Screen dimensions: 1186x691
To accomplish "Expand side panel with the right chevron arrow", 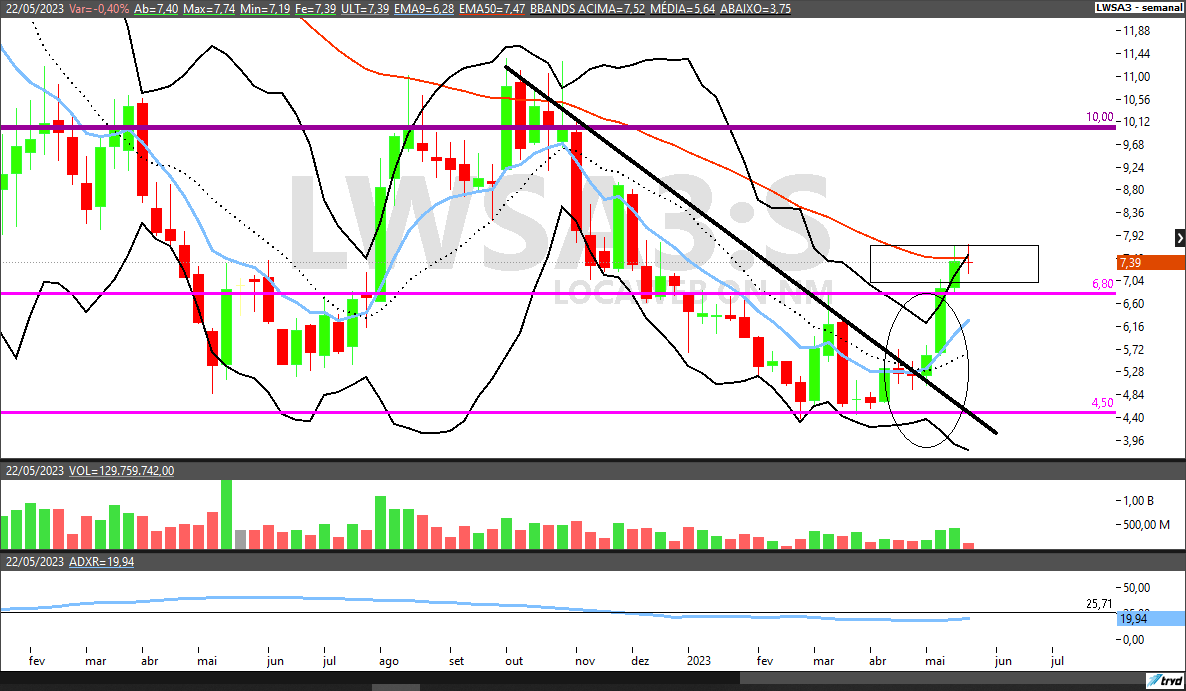I will point(1180,238).
